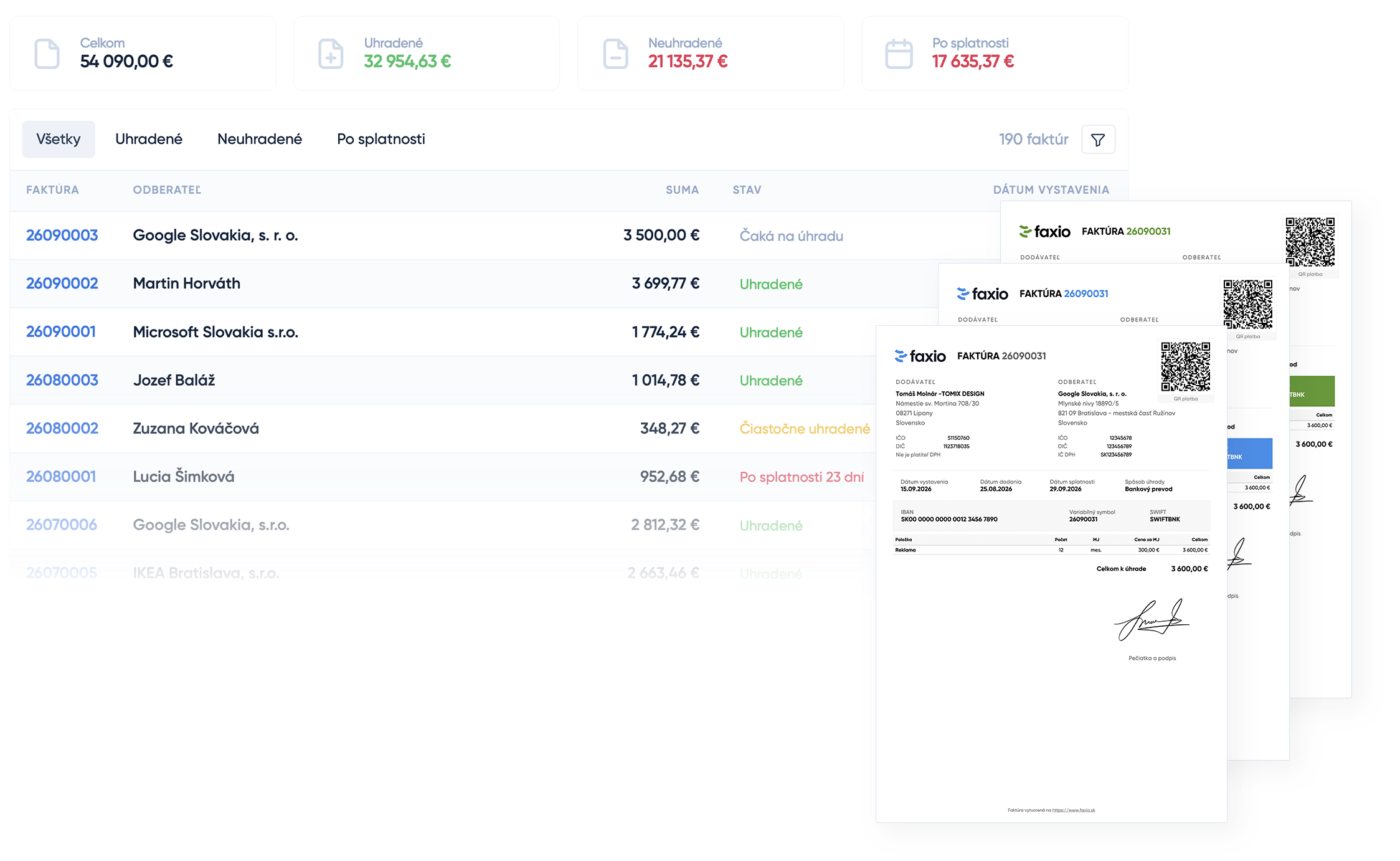Click the 190 faktúr count
The width and height of the screenshot is (1400, 861).
(x=1034, y=139)
